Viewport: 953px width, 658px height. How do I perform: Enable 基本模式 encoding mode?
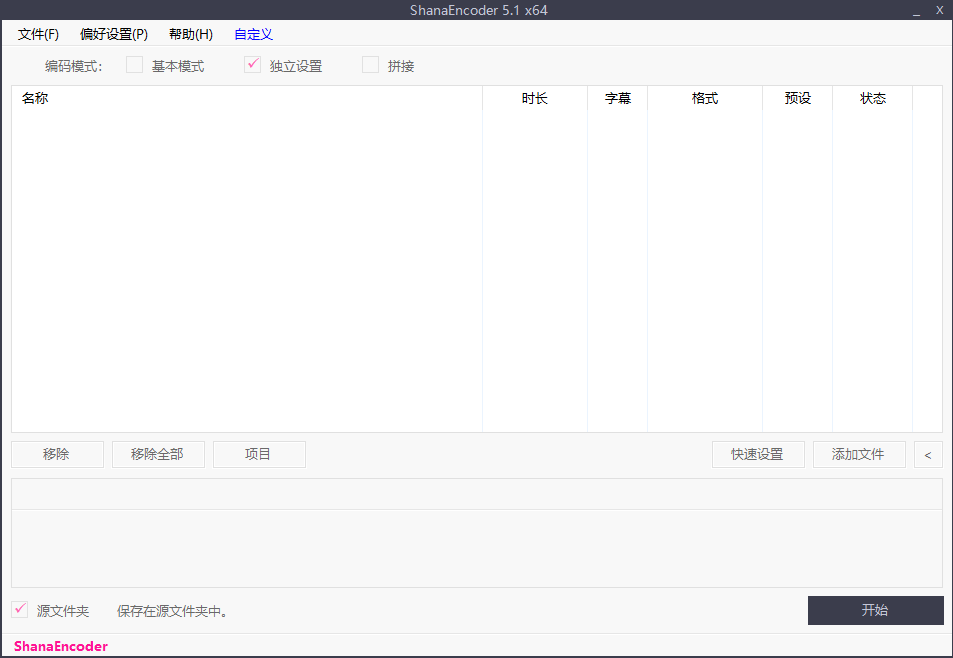(x=135, y=65)
